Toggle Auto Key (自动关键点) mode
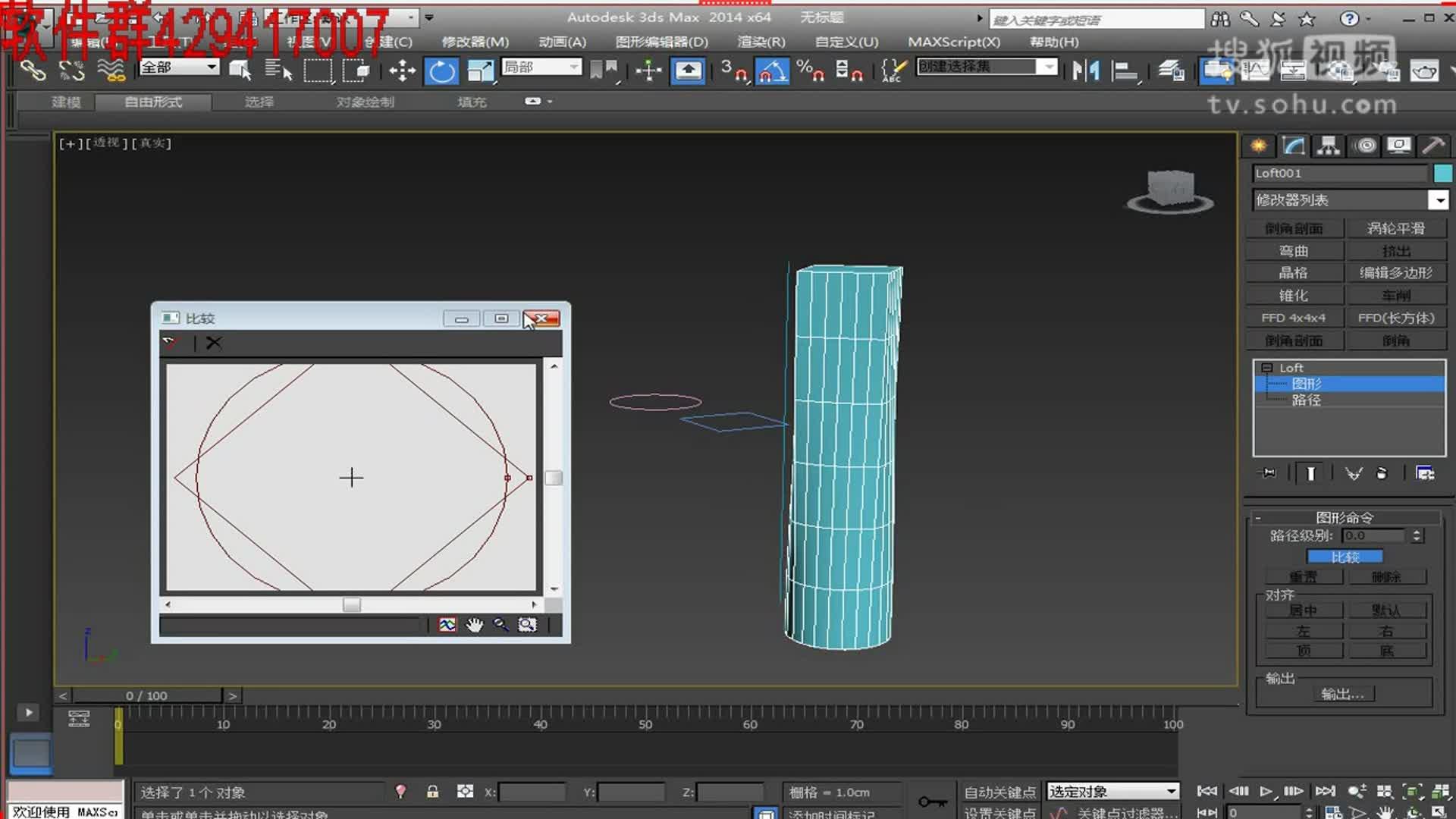Screen dimensions: 1456x819 [x=999, y=792]
